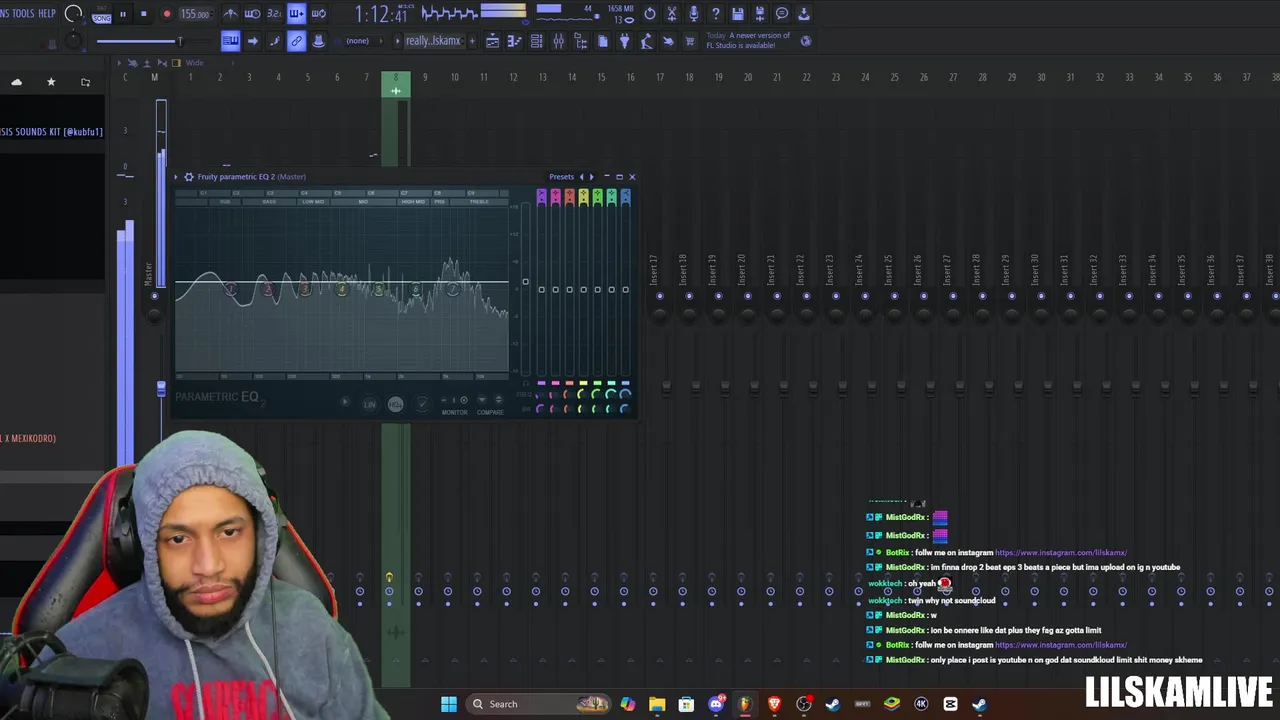
Task: Click the stop button in transport
Action: pyautogui.click(x=144, y=14)
